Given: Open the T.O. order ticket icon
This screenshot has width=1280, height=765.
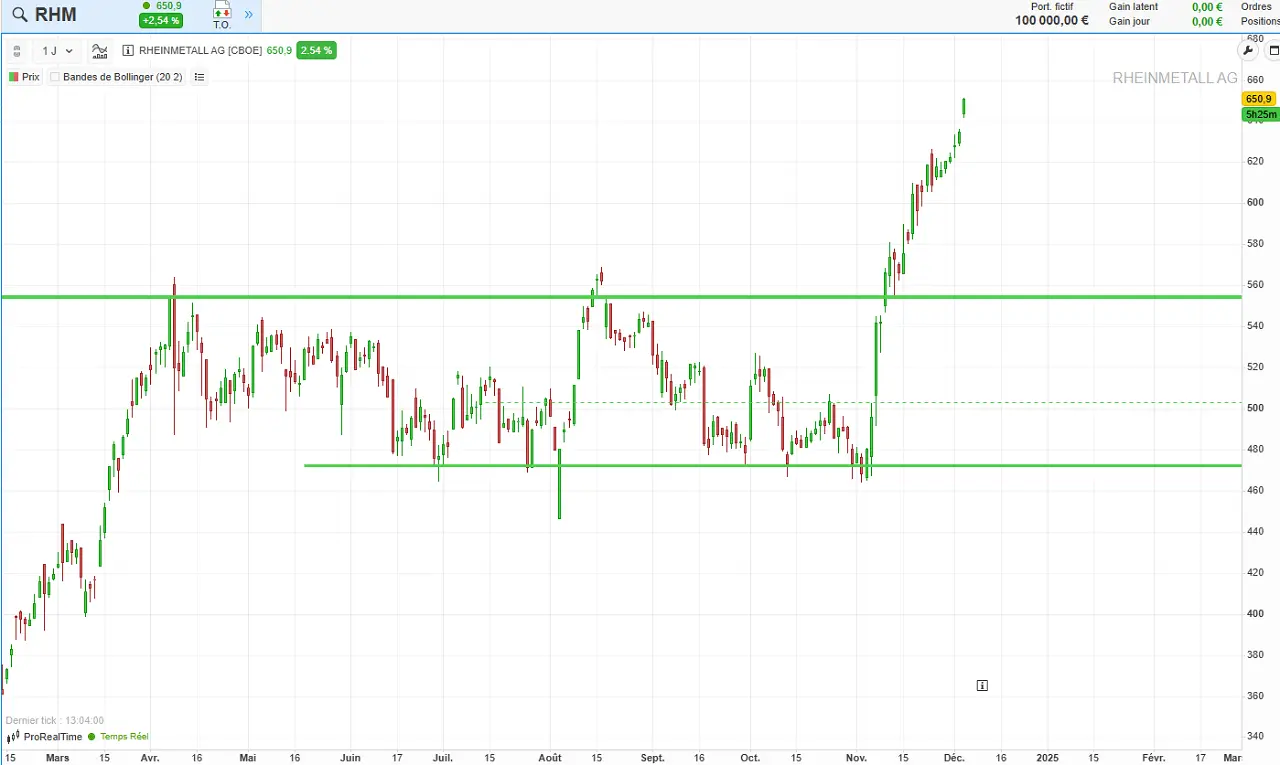Looking at the screenshot, I should 222,14.
